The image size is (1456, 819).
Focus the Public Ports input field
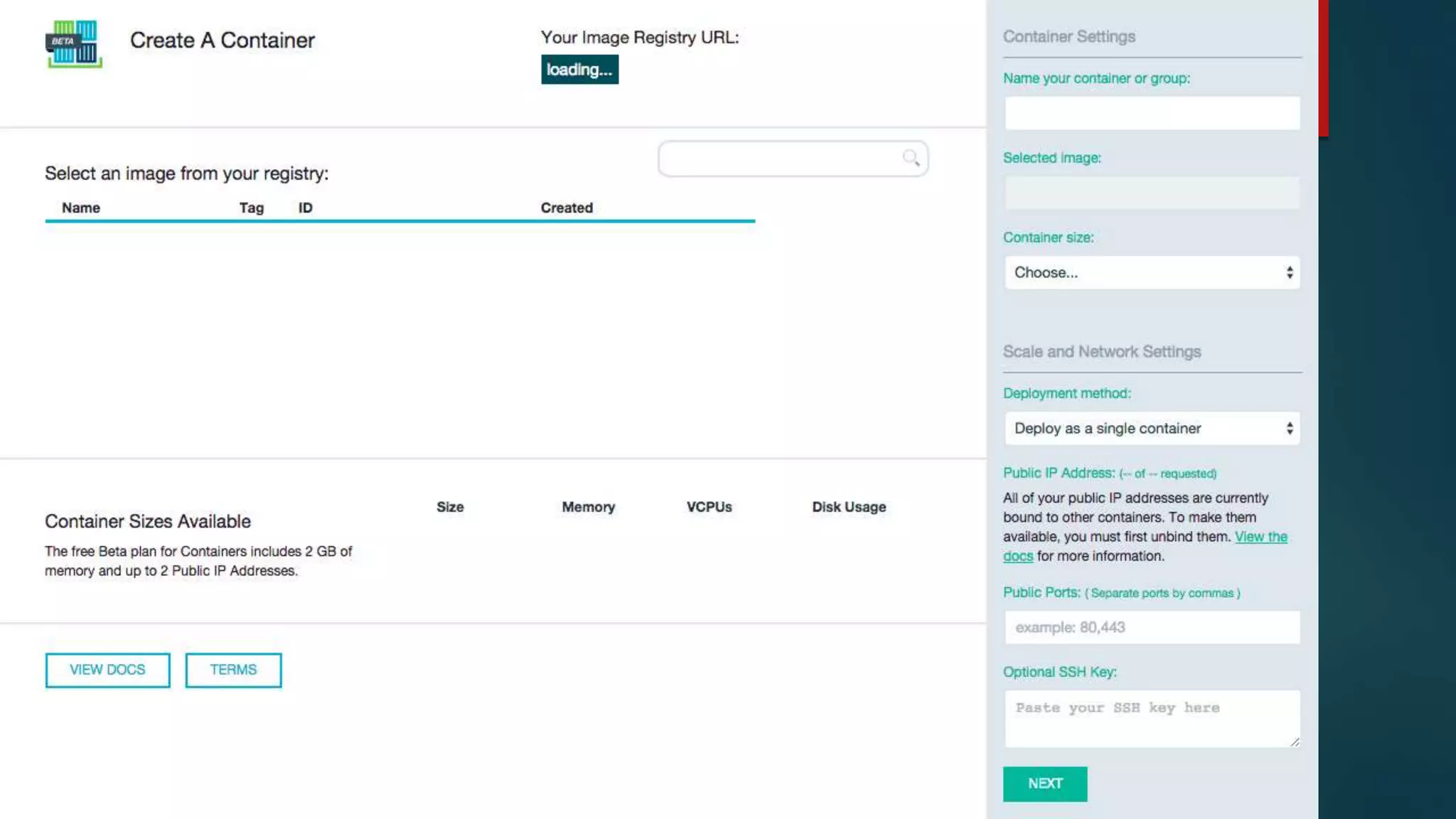pos(1152,628)
